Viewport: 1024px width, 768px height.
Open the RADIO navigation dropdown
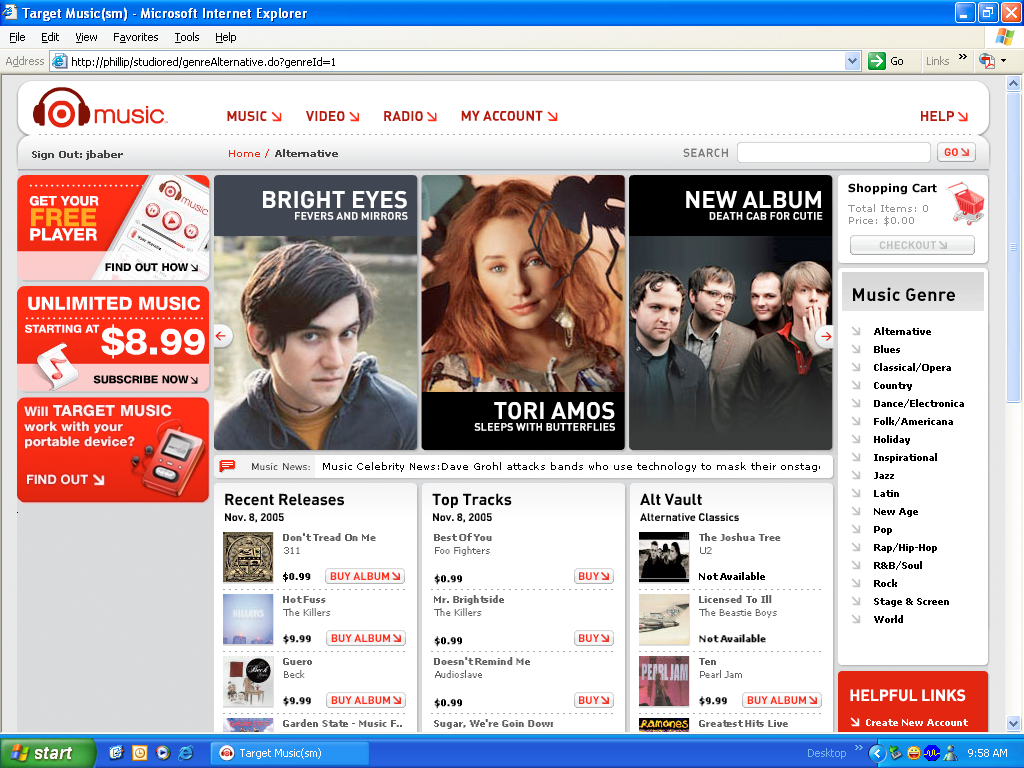(409, 116)
